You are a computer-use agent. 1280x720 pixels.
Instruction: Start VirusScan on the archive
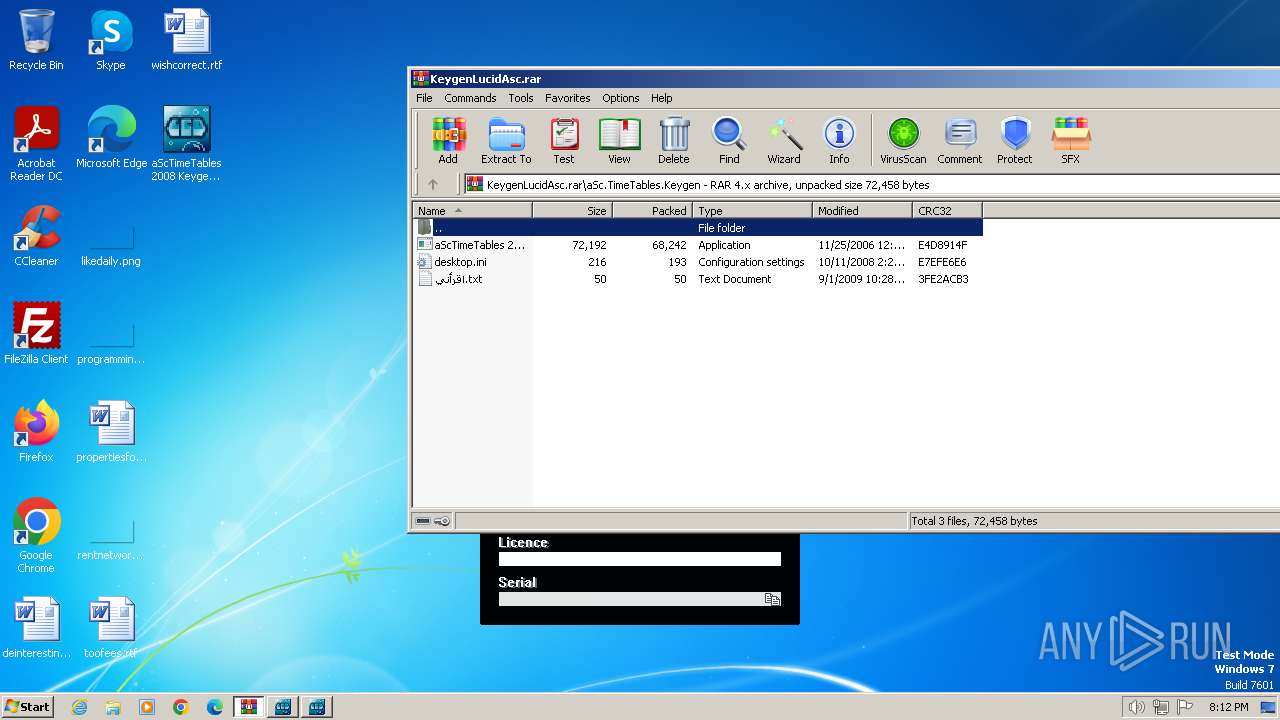903,140
